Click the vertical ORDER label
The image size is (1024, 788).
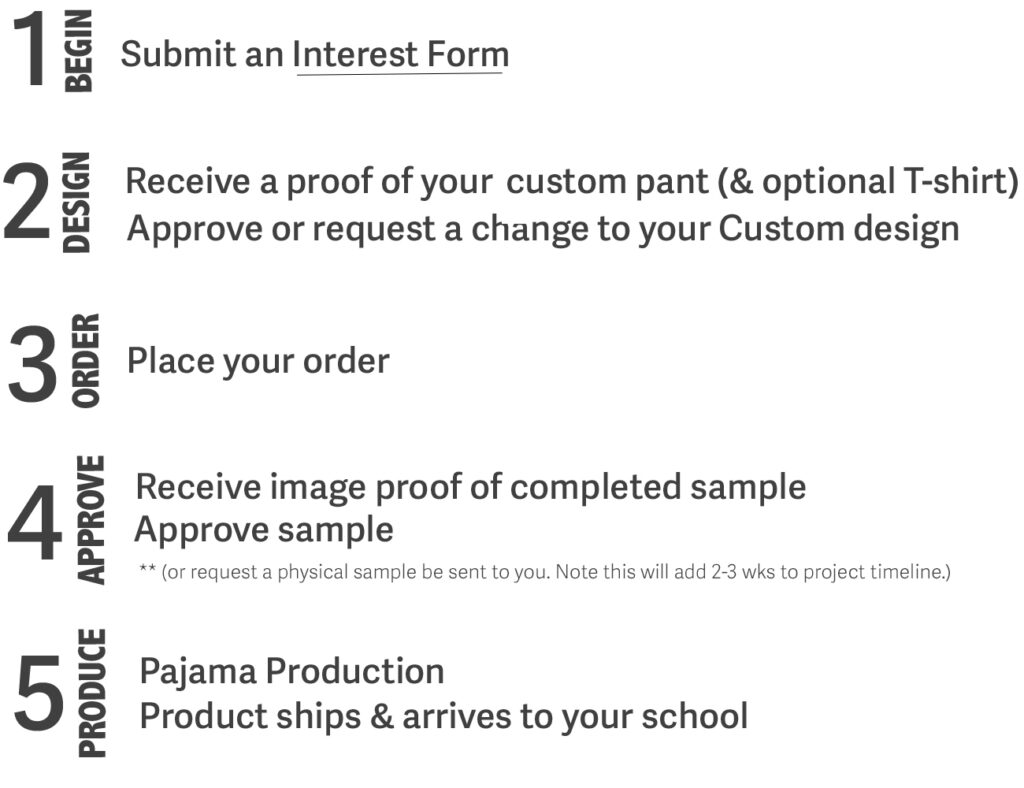tap(86, 360)
